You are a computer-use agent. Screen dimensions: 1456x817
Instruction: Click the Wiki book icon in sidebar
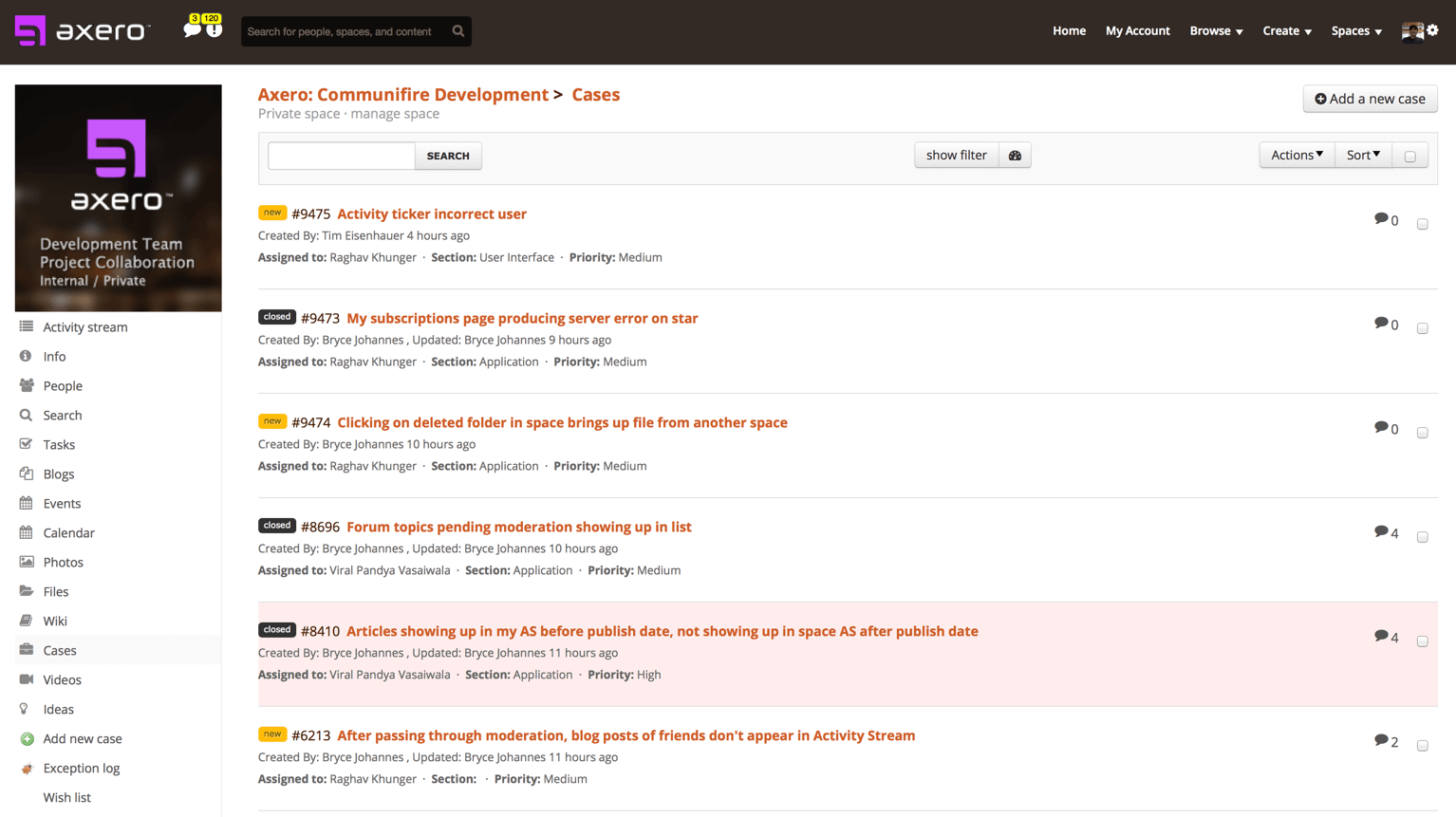26,621
